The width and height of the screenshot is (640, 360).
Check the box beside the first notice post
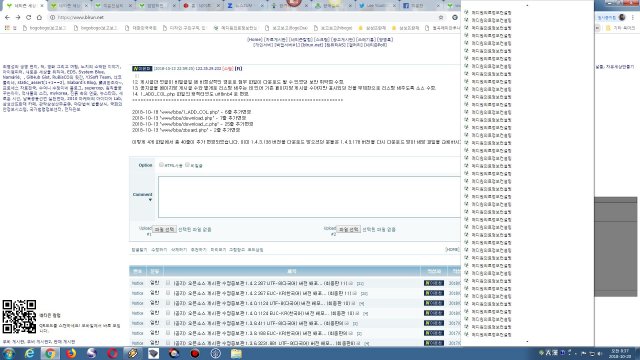[168, 282]
